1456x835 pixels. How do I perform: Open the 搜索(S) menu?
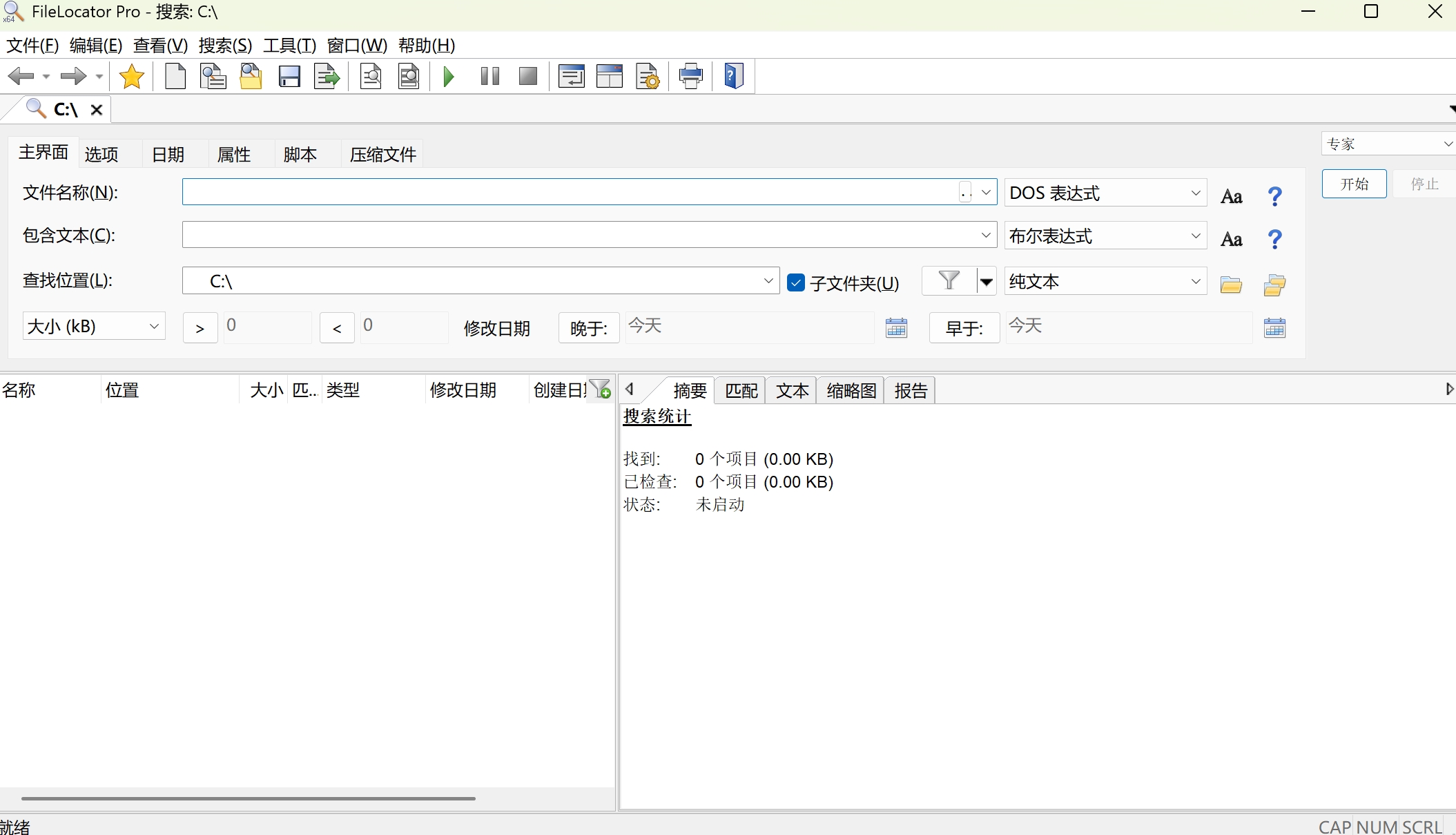pos(225,46)
